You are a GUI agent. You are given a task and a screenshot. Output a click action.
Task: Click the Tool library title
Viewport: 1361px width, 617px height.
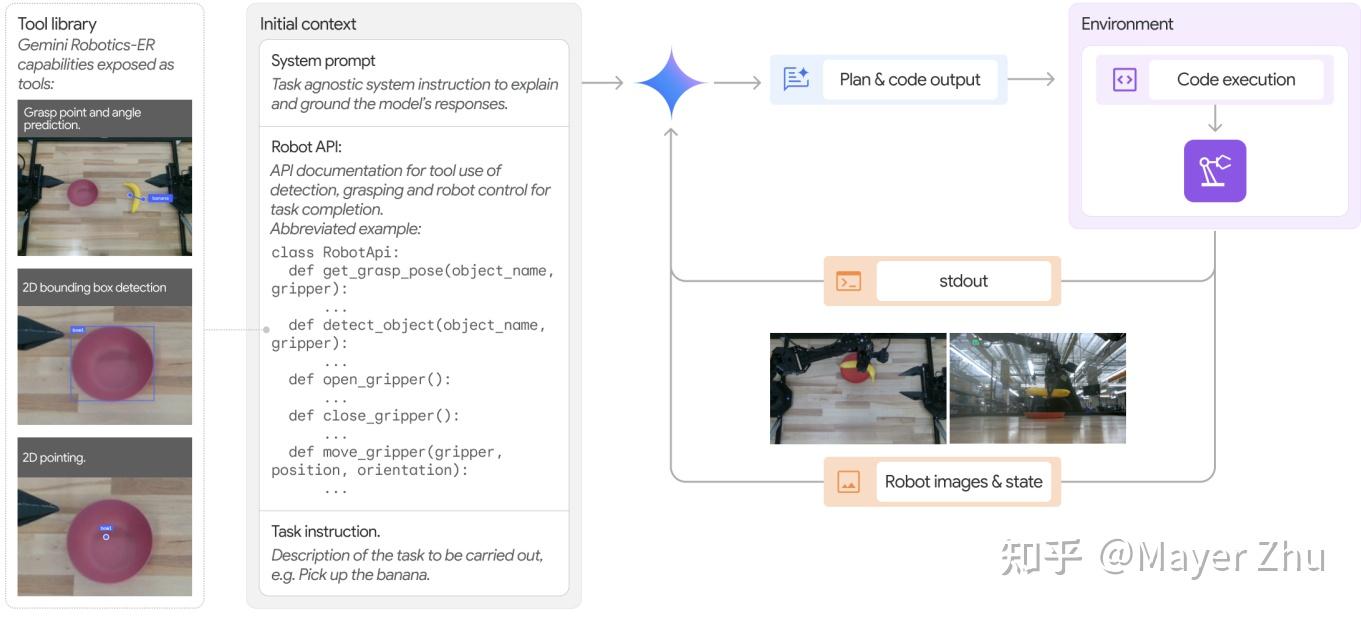pyautogui.click(x=57, y=24)
